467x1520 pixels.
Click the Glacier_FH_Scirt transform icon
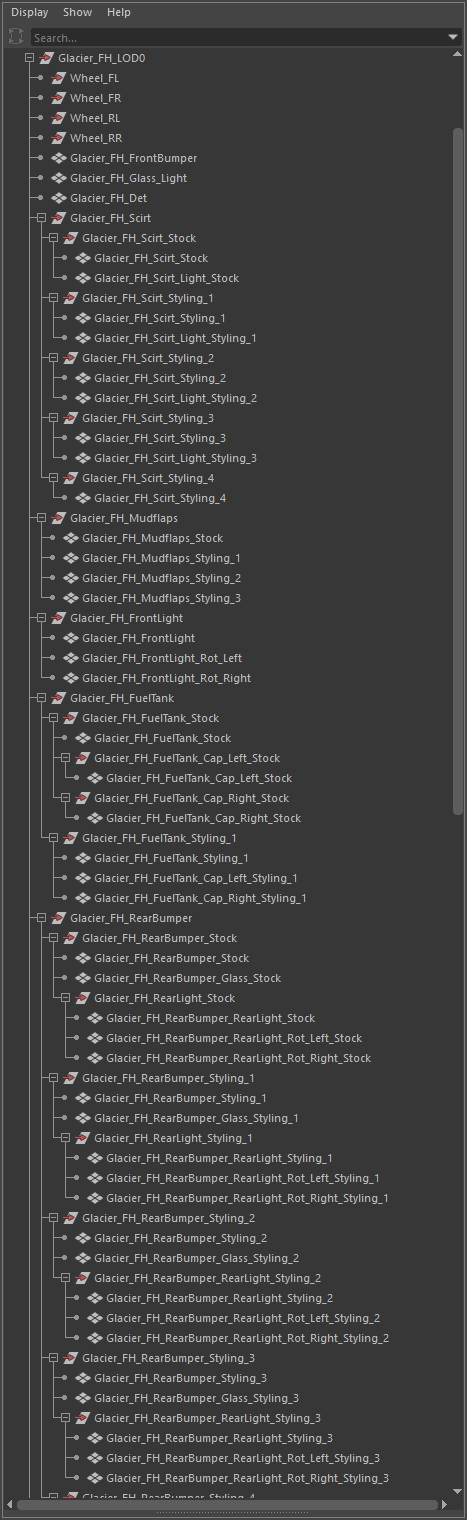(x=58, y=218)
